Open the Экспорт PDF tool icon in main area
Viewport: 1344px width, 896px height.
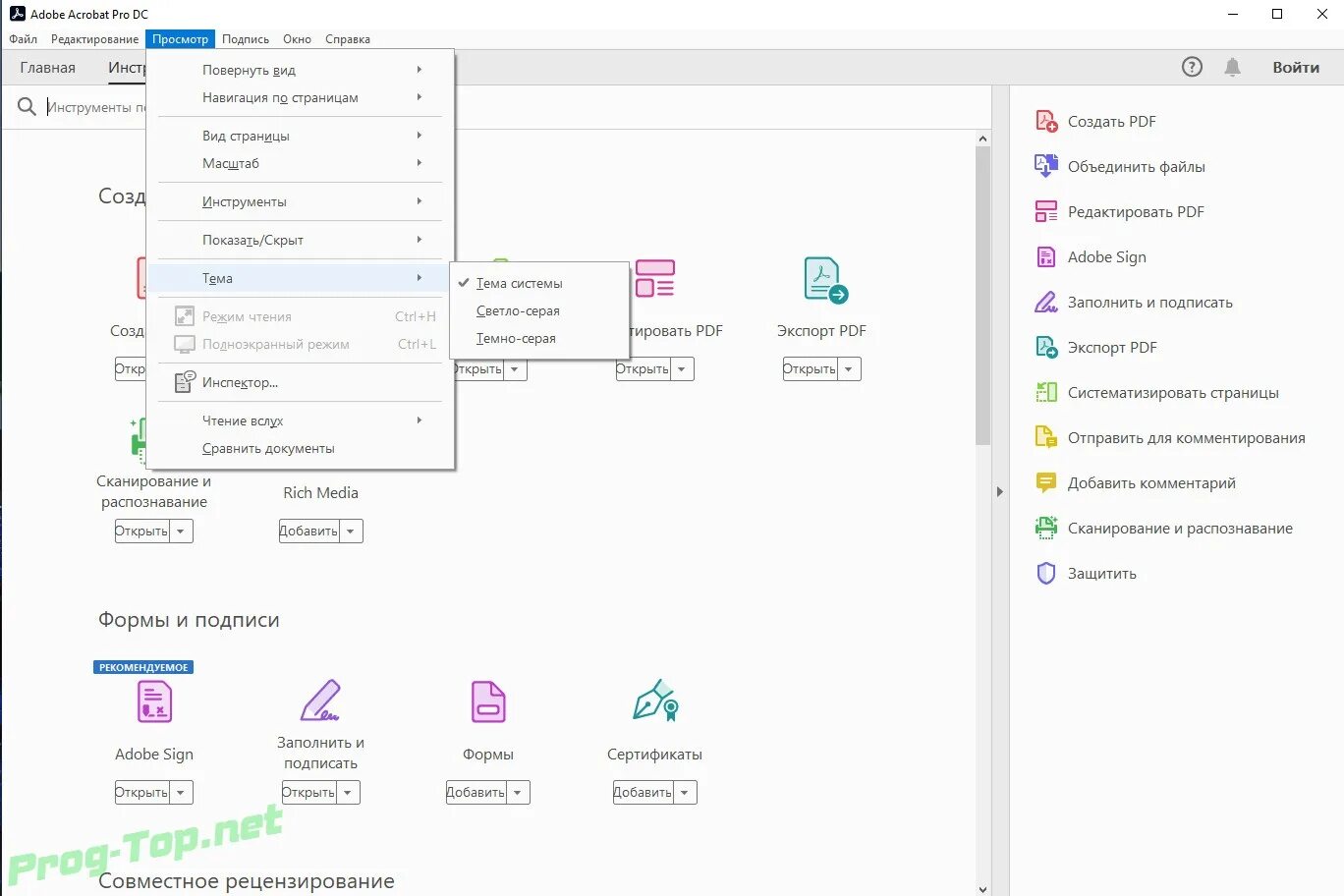coord(824,280)
